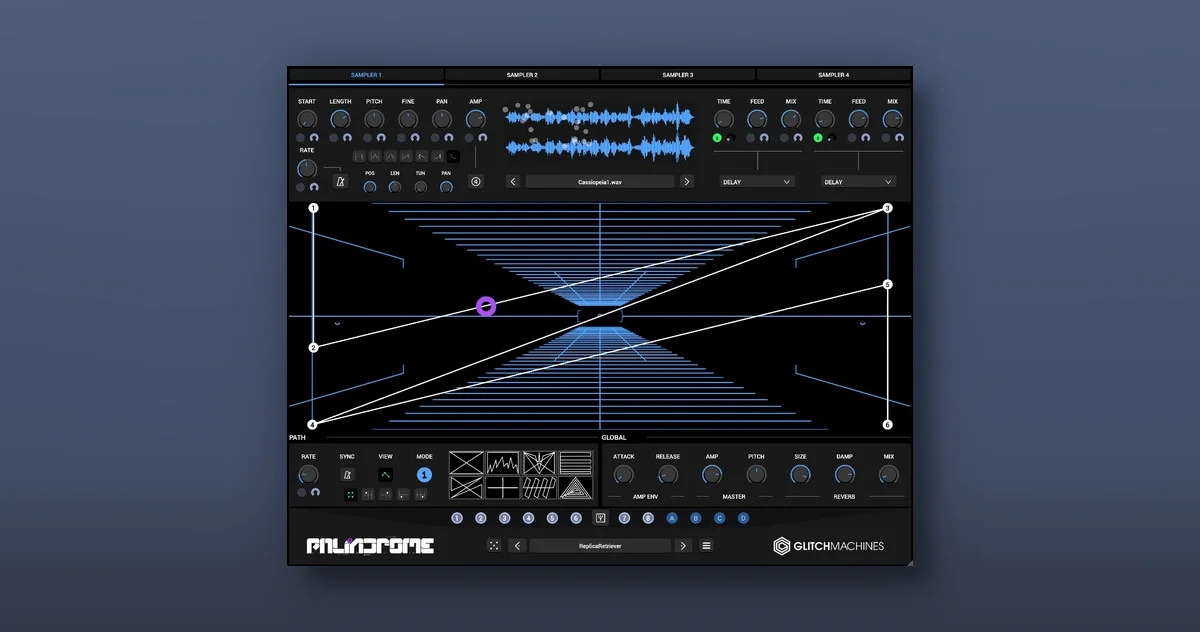
Task: Toggle the modulation dot under PITCH knob
Action: (367, 138)
